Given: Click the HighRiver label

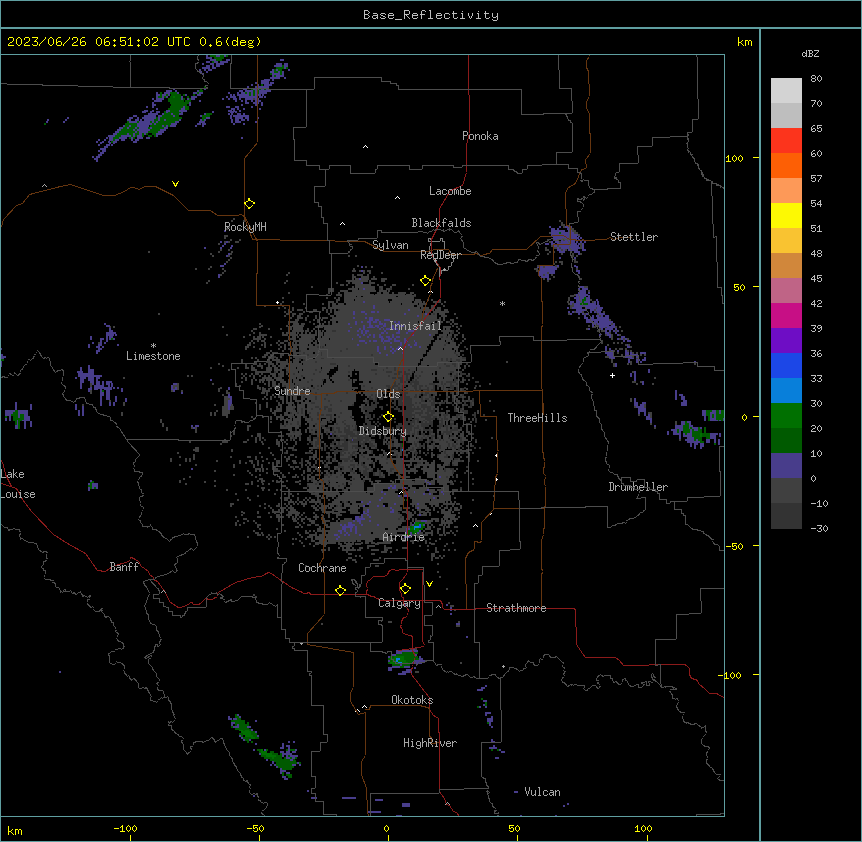Looking at the screenshot, I should tap(429, 743).
